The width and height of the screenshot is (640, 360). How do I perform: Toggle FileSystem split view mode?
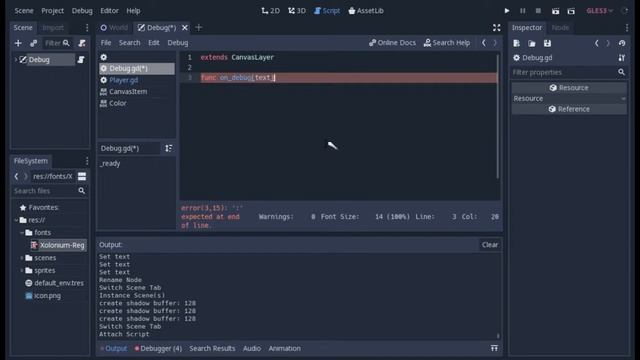(82, 176)
